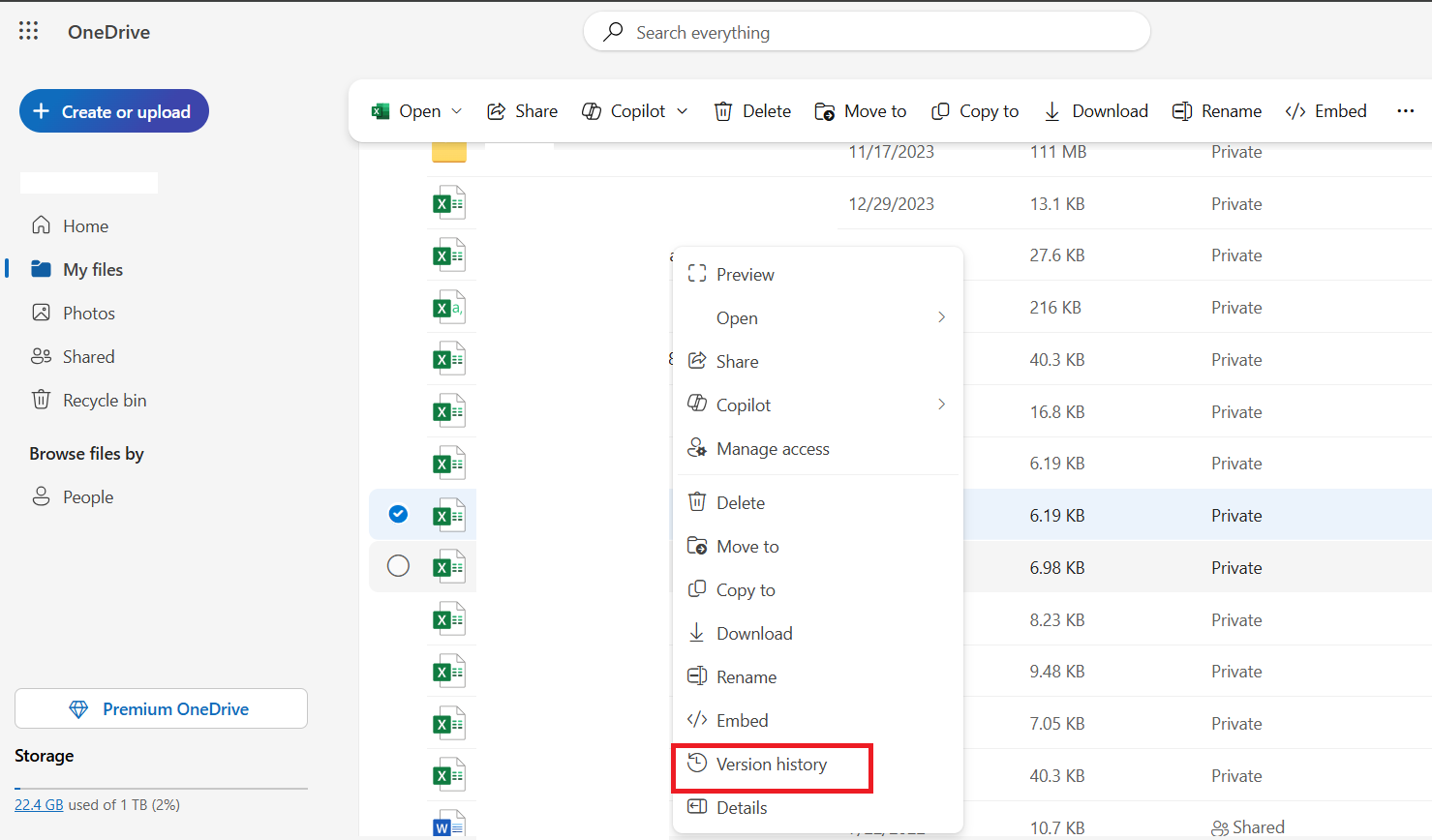The height and width of the screenshot is (840, 1432).
Task: Click Private in the 111 MB row
Action: point(1236,152)
